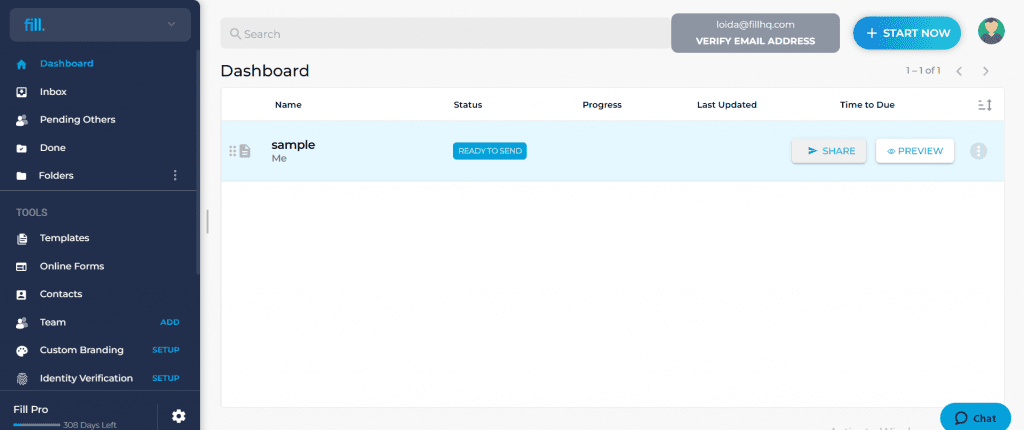Open Online Forms tool
The width and height of the screenshot is (1024, 430).
(x=72, y=267)
